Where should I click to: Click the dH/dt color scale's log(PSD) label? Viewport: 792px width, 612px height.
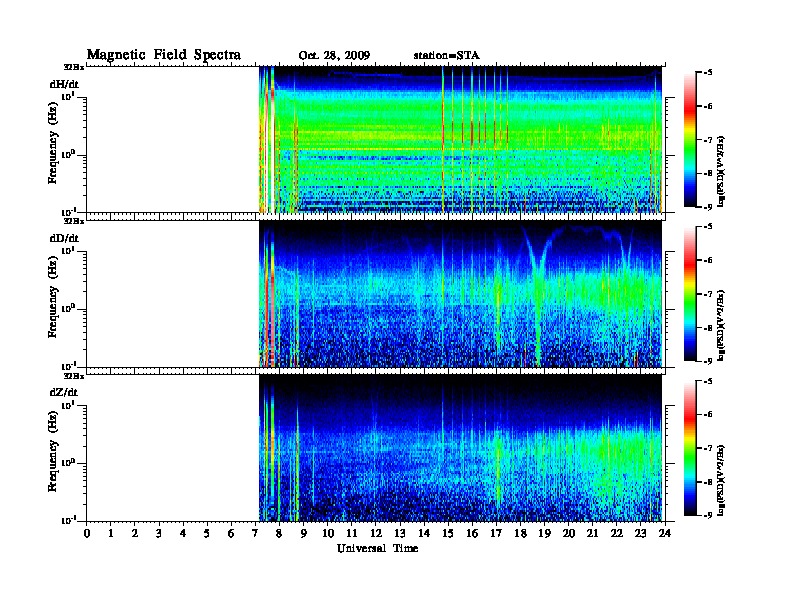click(721, 171)
